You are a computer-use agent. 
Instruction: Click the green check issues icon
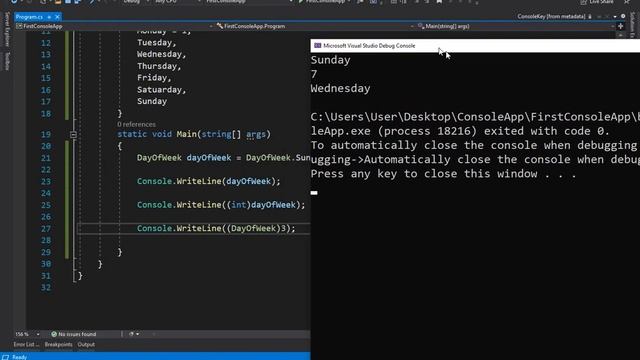(x=54, y=334)
